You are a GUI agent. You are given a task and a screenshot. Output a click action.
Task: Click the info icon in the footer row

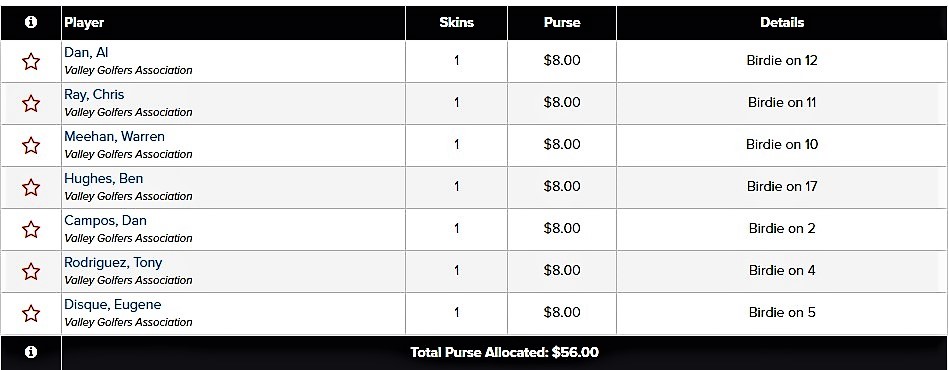(x=31, y=352)
